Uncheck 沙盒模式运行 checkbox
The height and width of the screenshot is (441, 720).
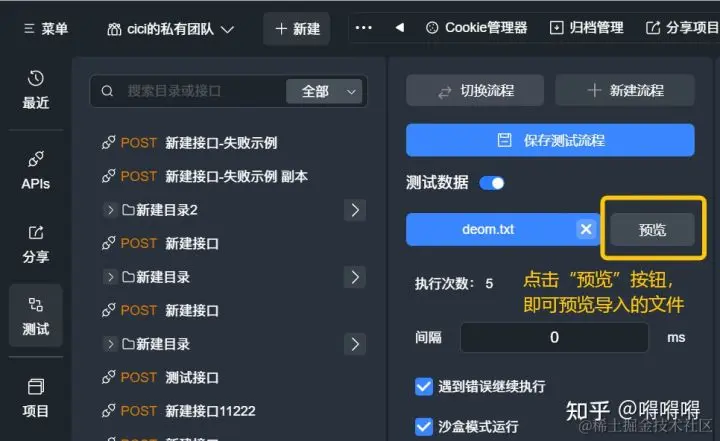423,426
